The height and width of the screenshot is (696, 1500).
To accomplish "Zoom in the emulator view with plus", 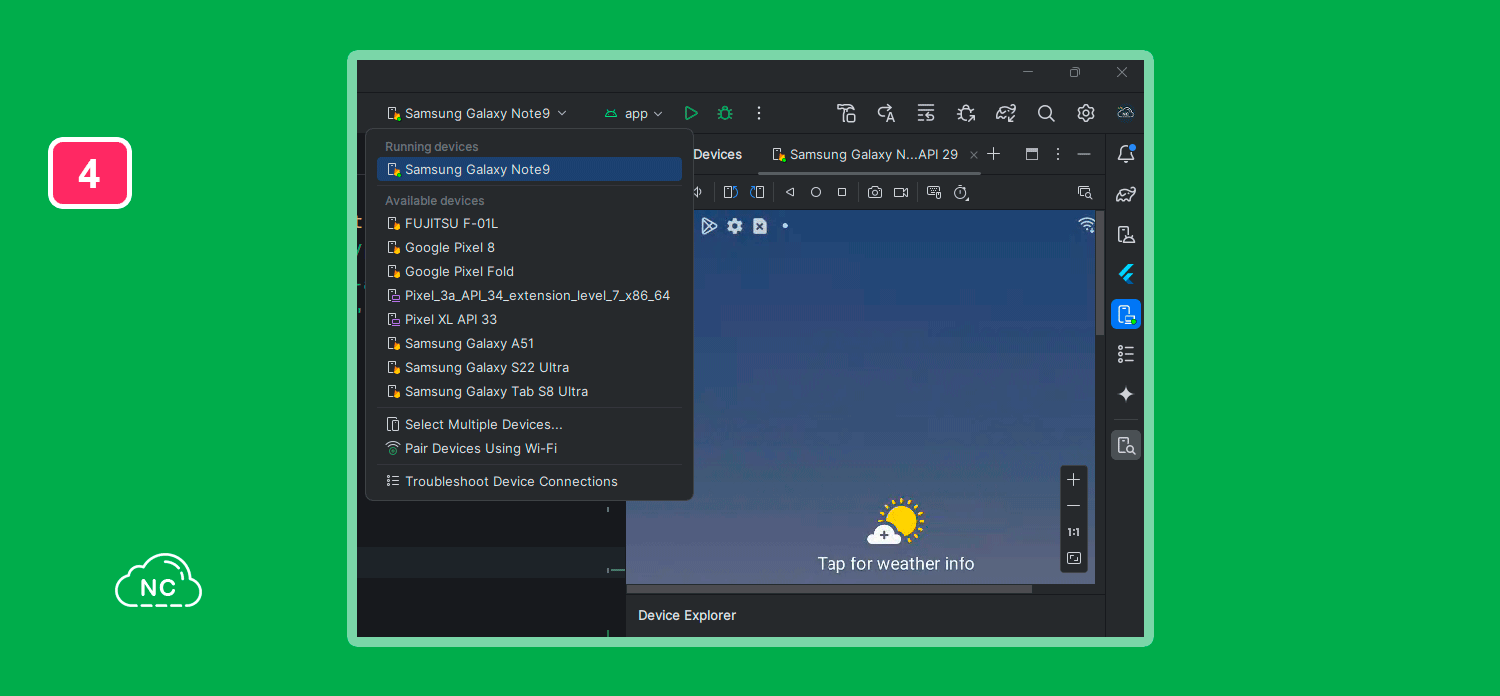I will [x=1074, y=480].
